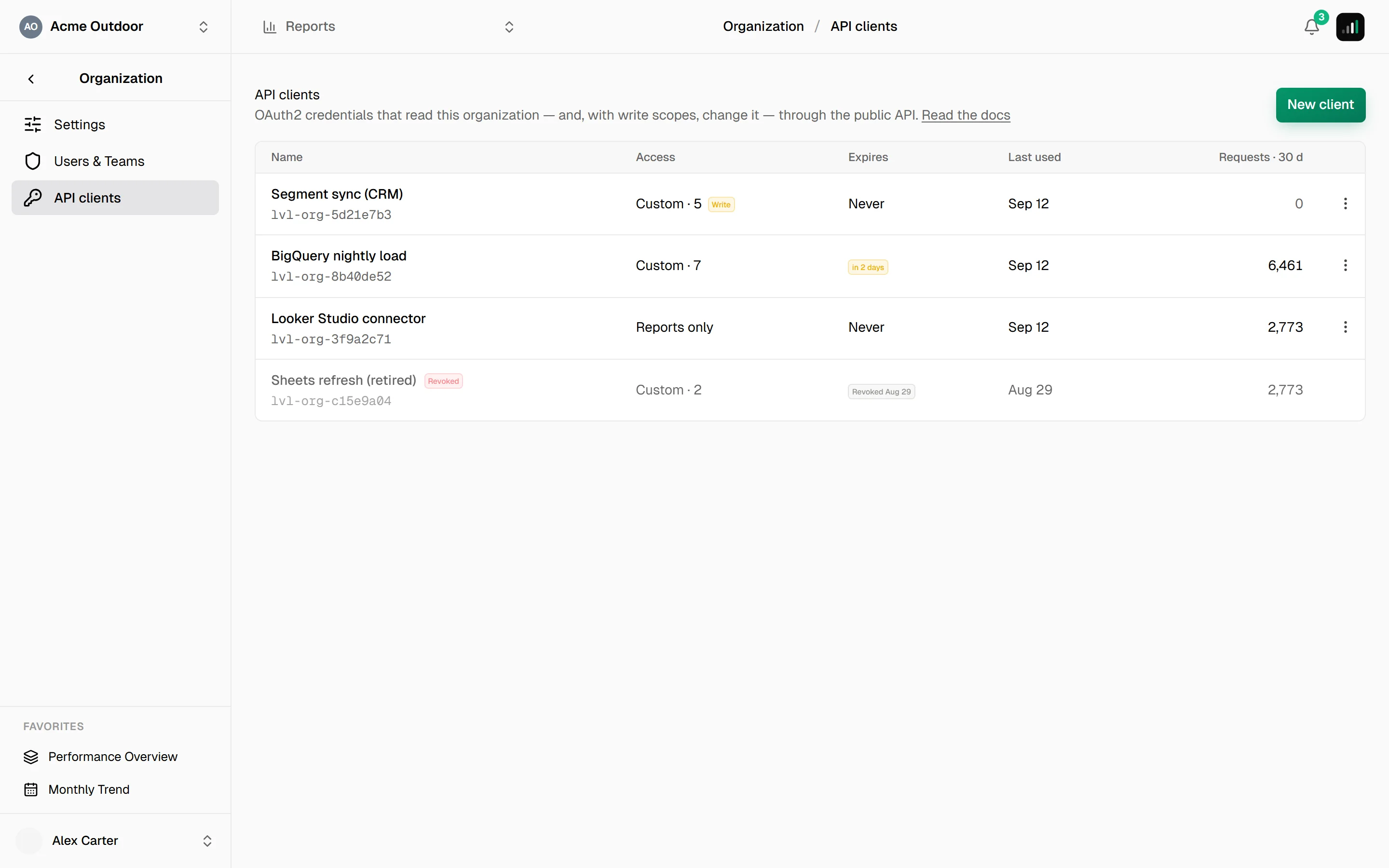
Task: Click the red Revoked badge beside Sheets refresh
Action: click(443, 381)
